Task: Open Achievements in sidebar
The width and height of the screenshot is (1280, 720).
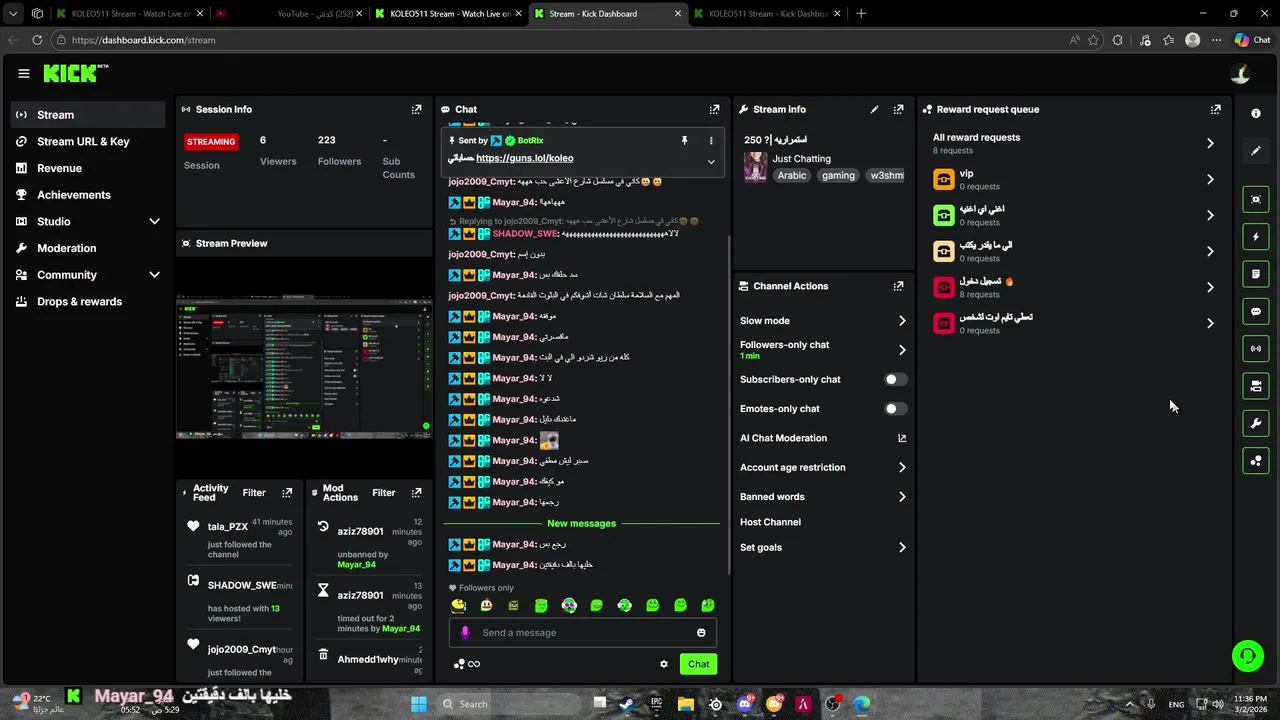Action: [x=88, y=195]
